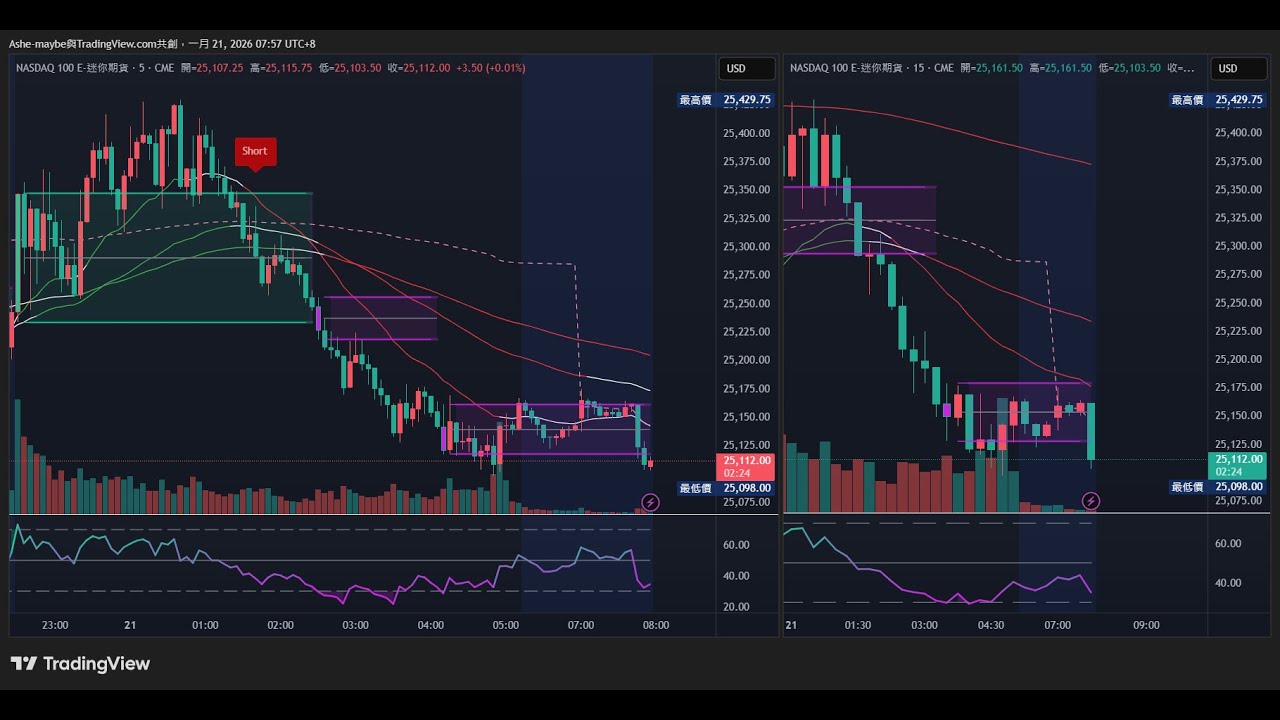Click the 04:00 time label on left chart
This screenshot has width=1280, height=720.
click(x=431, y=625)
